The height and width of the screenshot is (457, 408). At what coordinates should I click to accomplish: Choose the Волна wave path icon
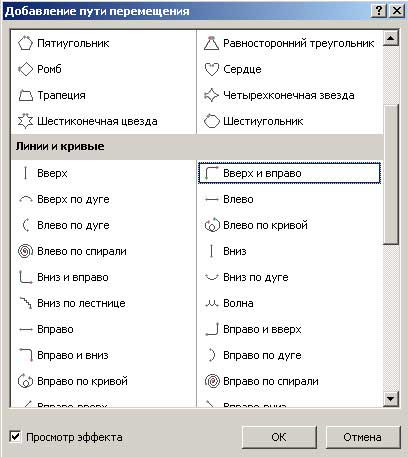[x=211, y=303]
